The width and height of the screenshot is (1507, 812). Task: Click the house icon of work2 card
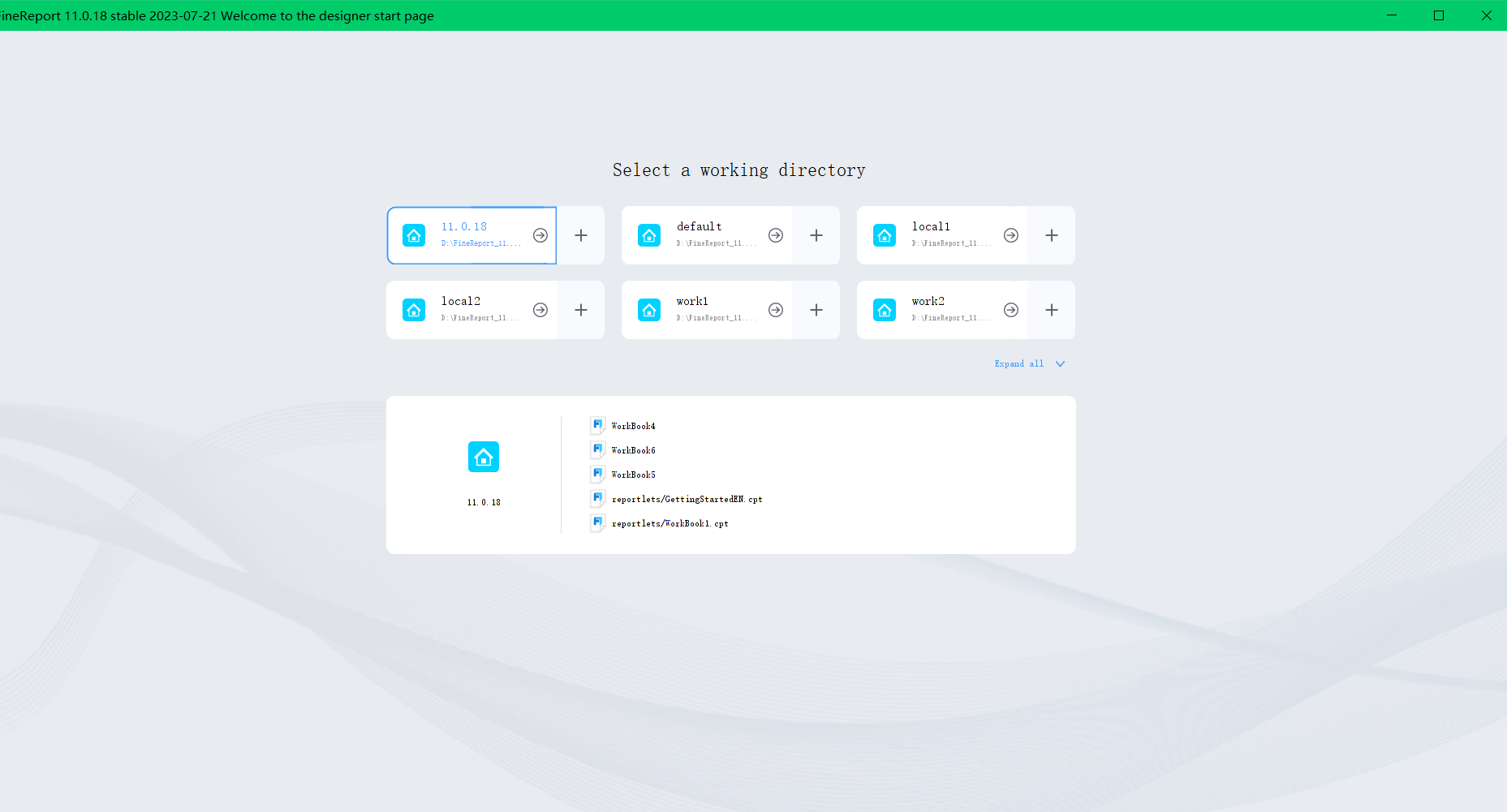click(885, 310)
